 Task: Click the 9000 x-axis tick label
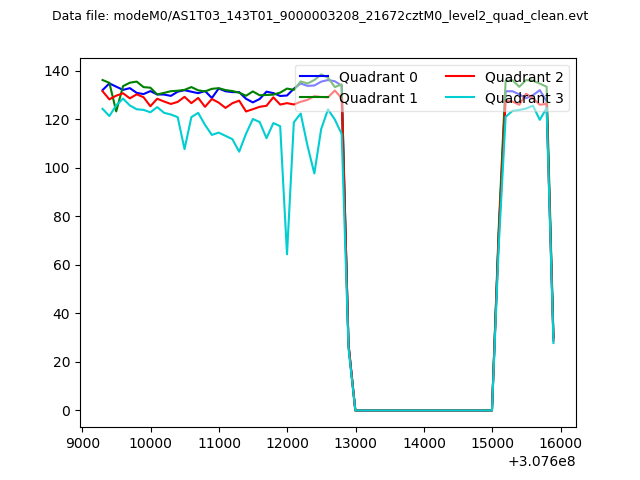click(x=82, y=441)
